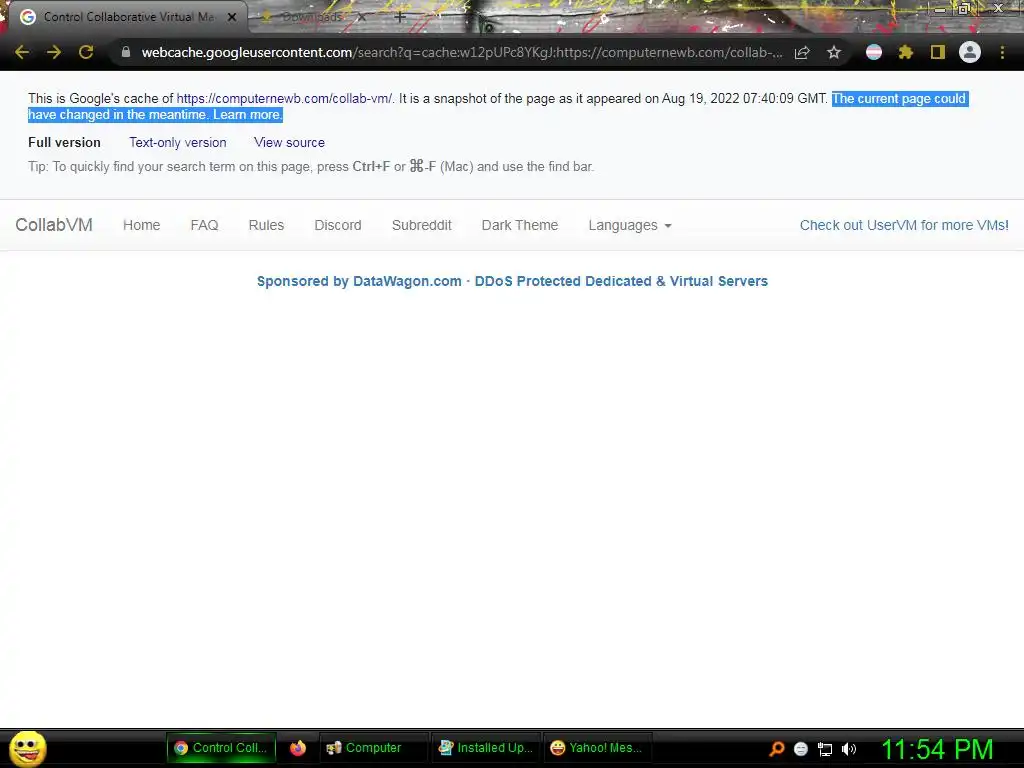The width and height of the screenshot is (1024, 768).
Task: Click the Full version label
Action: coord(64,142)
